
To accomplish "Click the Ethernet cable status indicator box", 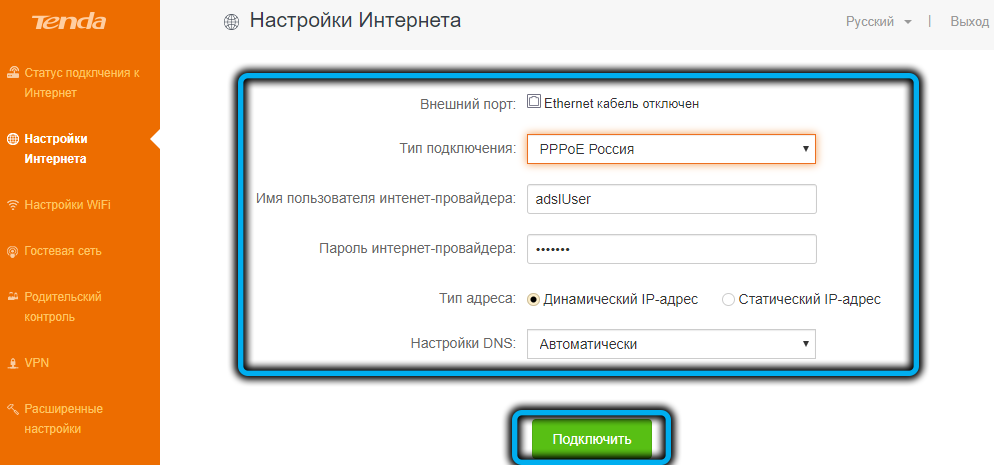I will click(534, 102).
